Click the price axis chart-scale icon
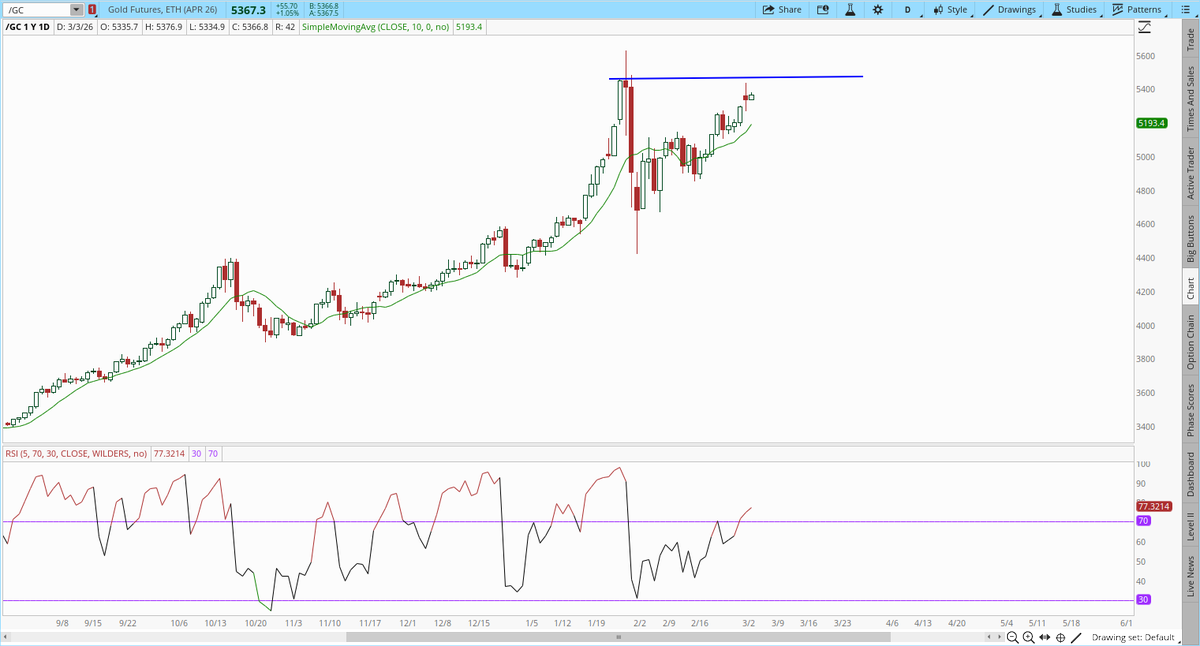The image size is (1200, 646). click(1145, 27)
